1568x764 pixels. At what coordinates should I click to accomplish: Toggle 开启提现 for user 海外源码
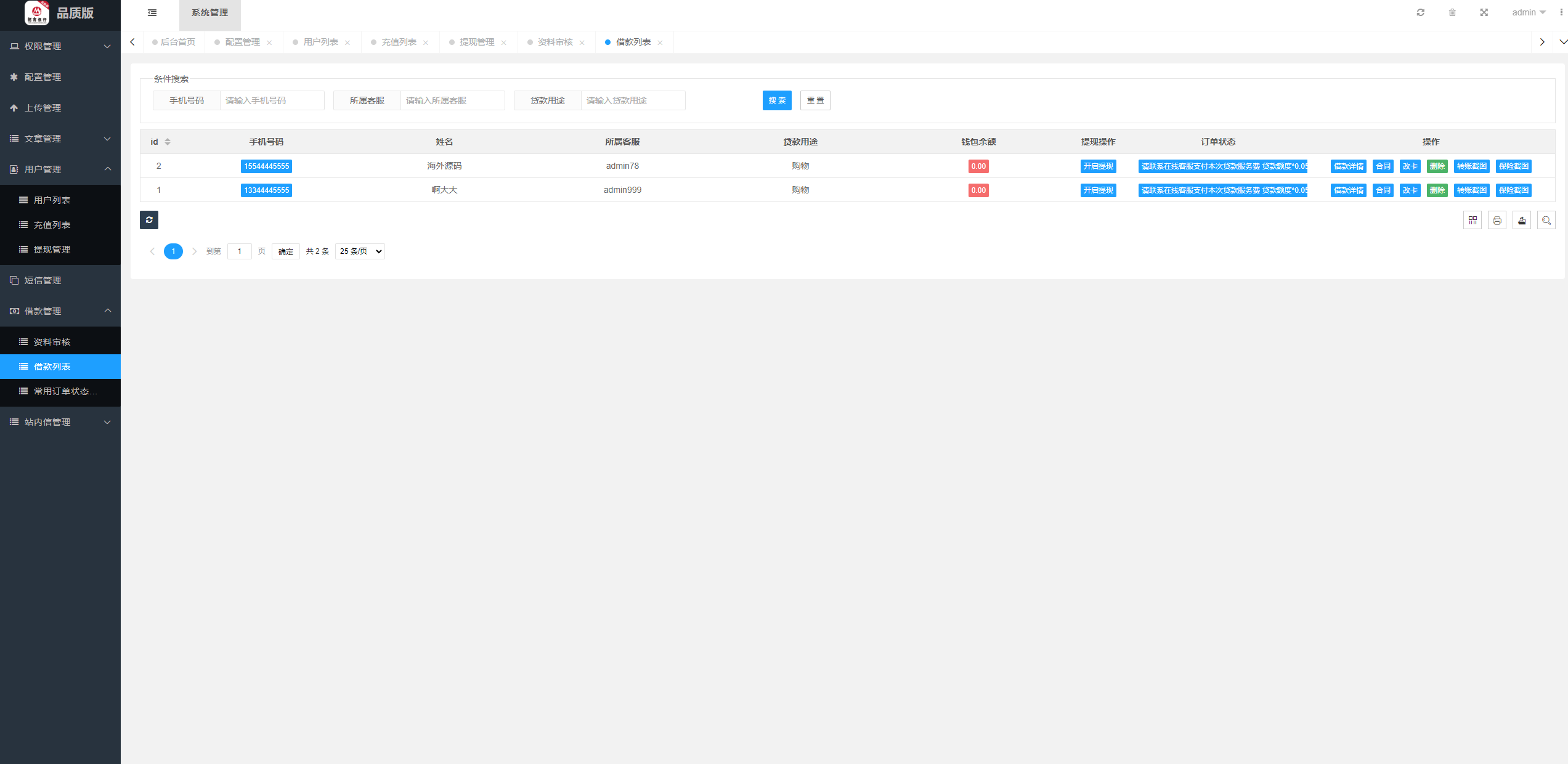click(1098, 166)
